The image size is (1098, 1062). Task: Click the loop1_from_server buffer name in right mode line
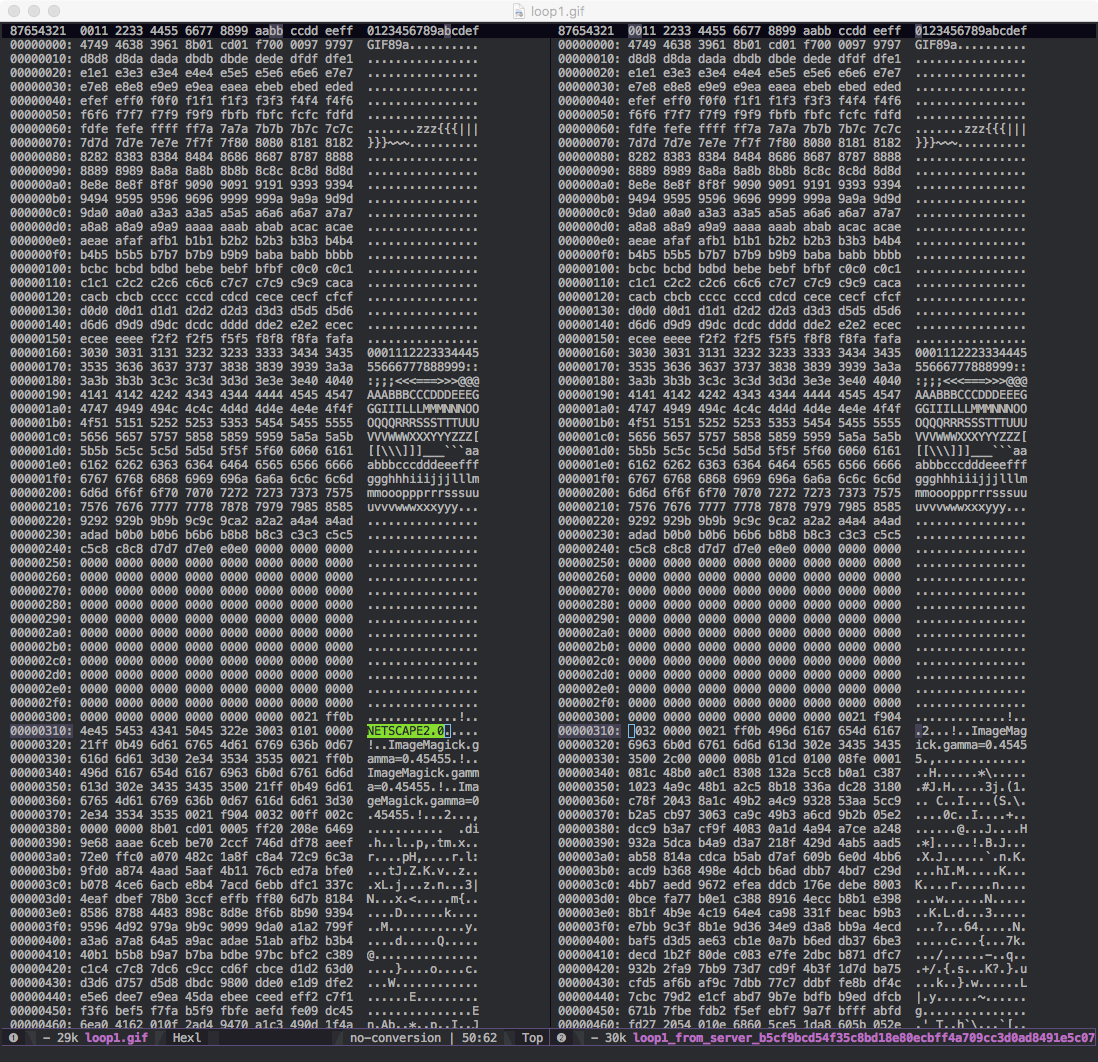(866, 1037)
